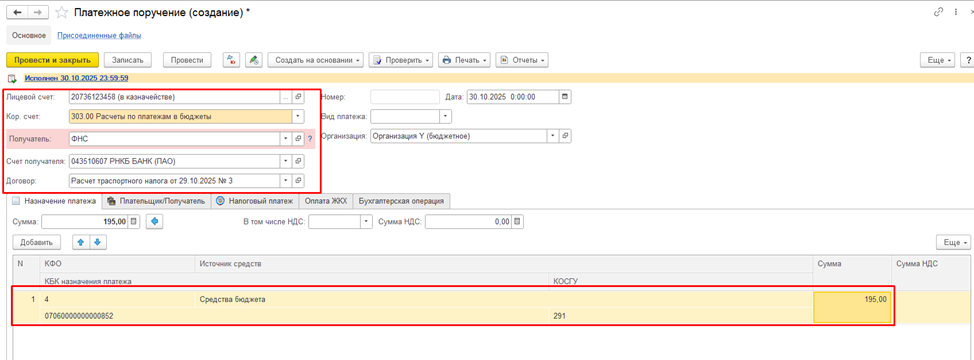Image resolution: width=974 pixels, height=360 pixels.
Task: Expand the В том числе НДС dropdown
Action: (366, 221)
